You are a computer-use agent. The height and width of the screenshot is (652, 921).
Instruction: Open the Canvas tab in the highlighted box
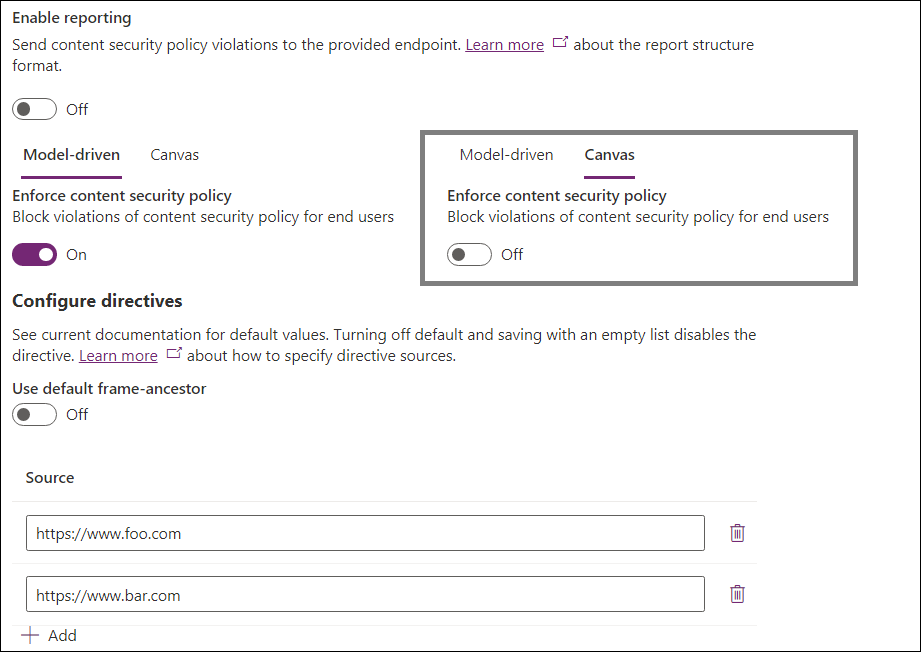point(609,154)
